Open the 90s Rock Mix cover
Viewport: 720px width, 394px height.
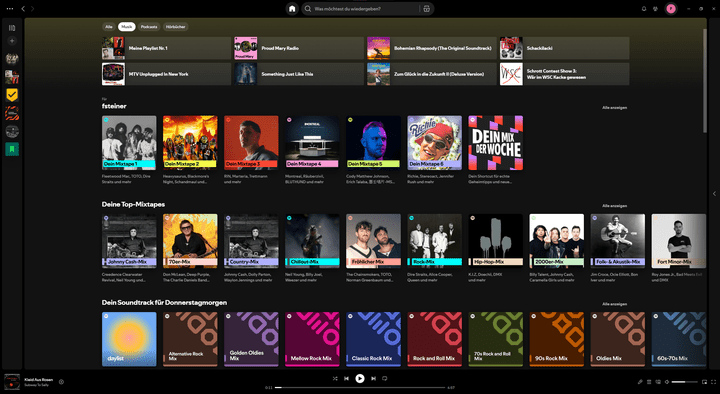[x=557, y=339]
